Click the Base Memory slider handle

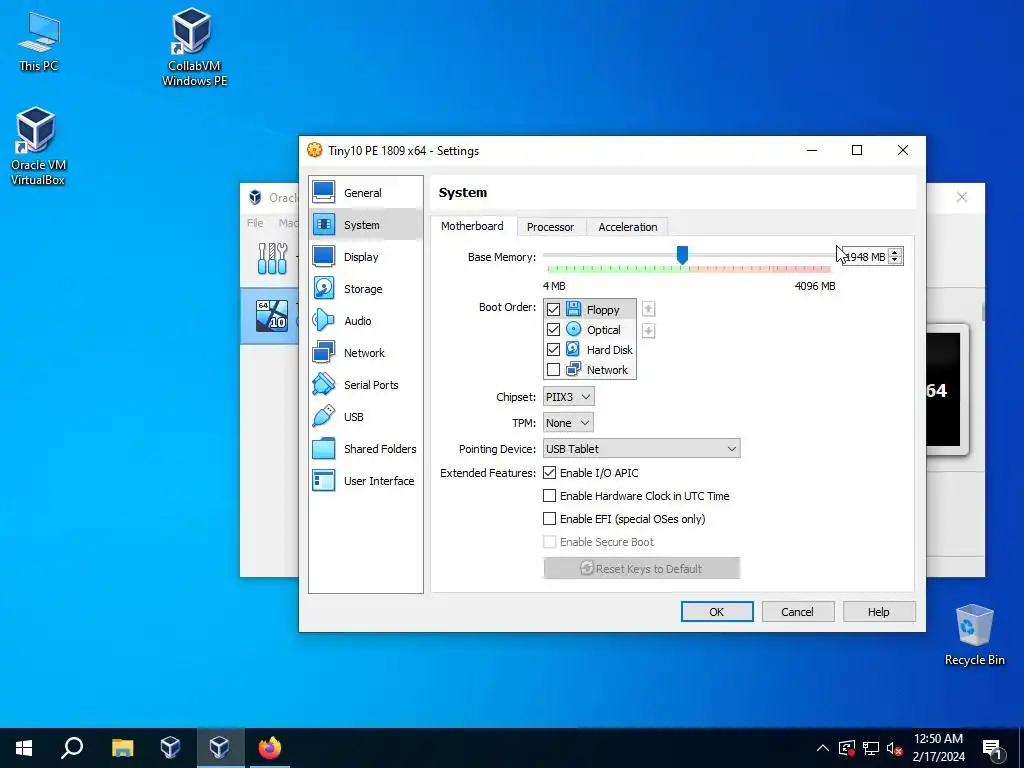pos(682,255)
